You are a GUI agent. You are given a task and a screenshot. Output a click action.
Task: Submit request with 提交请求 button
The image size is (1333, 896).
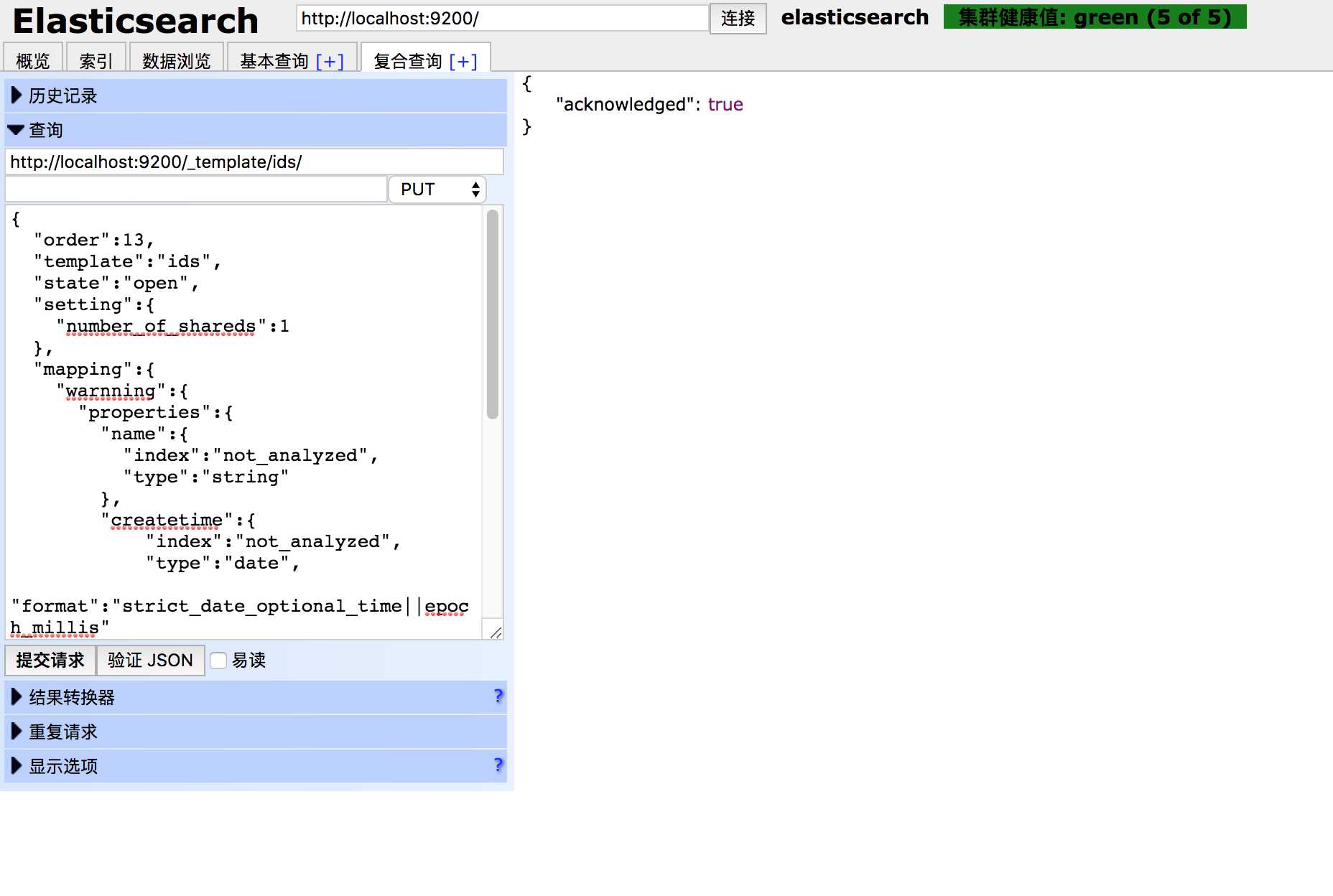[50, 660]
